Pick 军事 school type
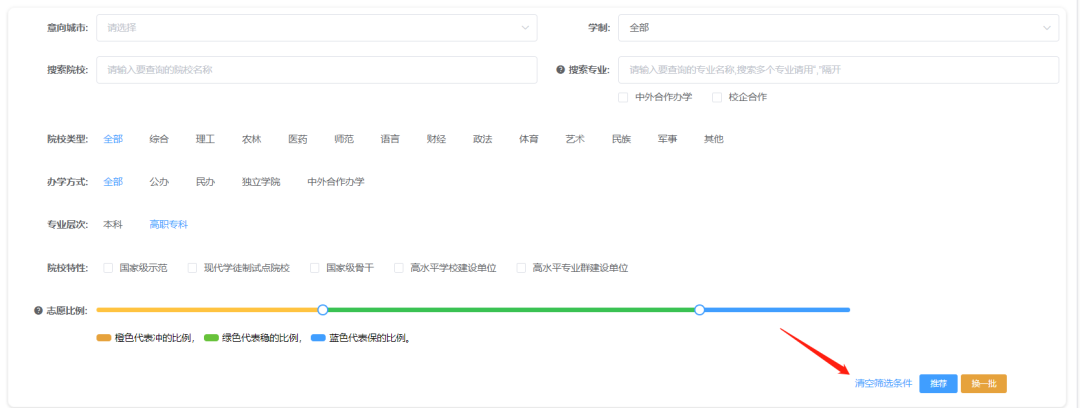Image resolution: width=1080 pixels, height=408 pixels. [x=667, y=139]
